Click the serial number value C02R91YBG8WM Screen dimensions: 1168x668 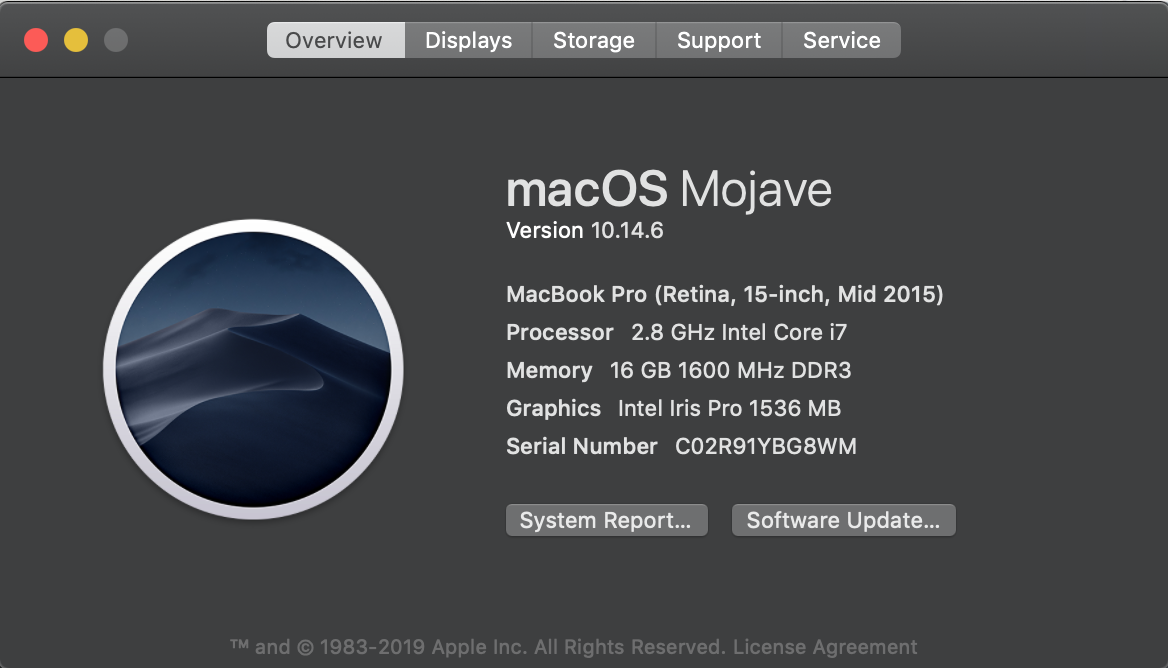tap(766, 446)
